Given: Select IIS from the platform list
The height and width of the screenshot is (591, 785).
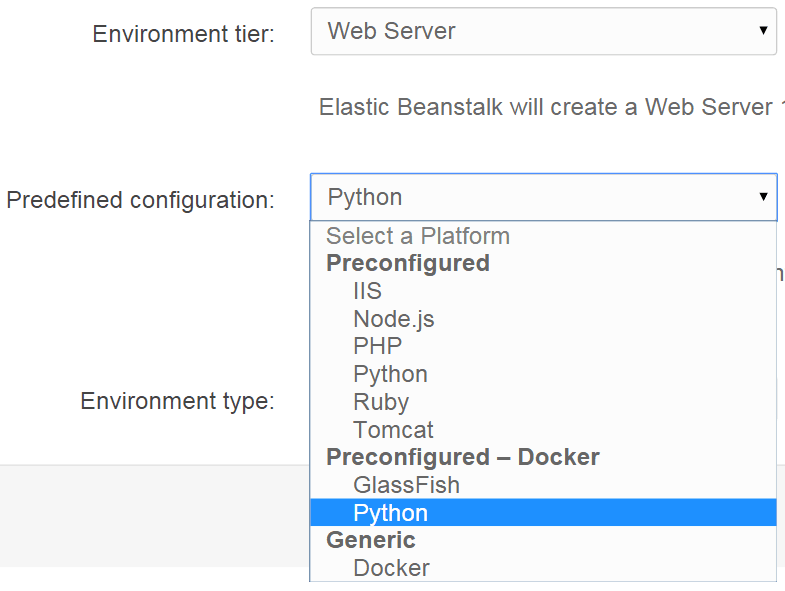Looking at the screenshot, I should point(367,292).
